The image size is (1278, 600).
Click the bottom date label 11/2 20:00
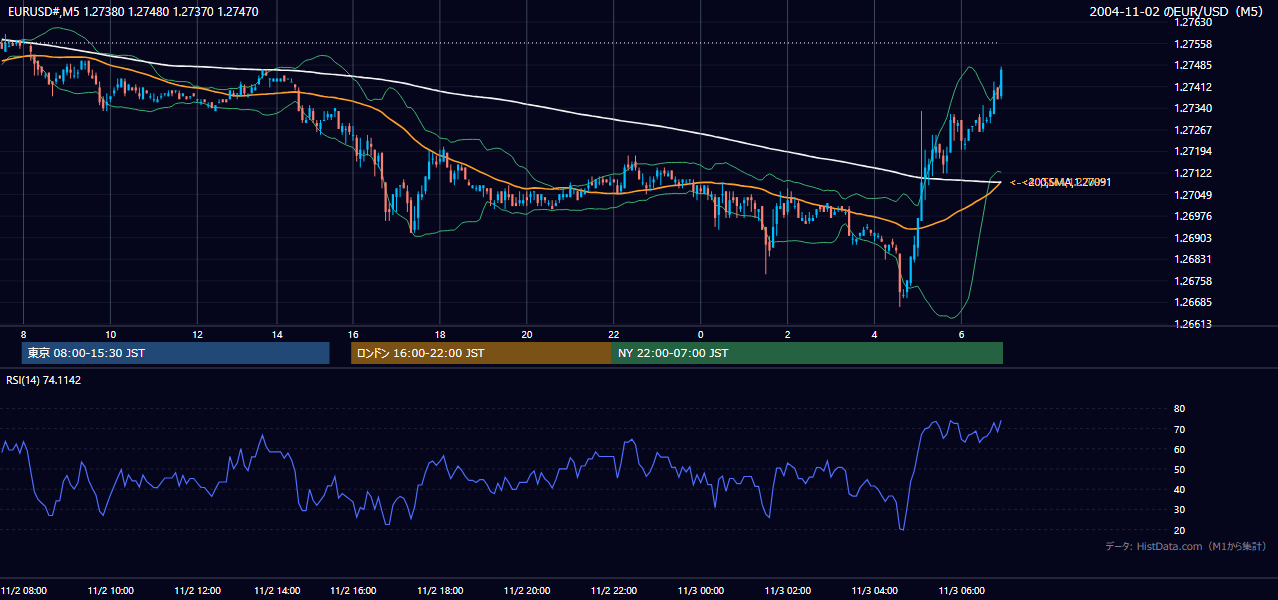click(527, 590)
